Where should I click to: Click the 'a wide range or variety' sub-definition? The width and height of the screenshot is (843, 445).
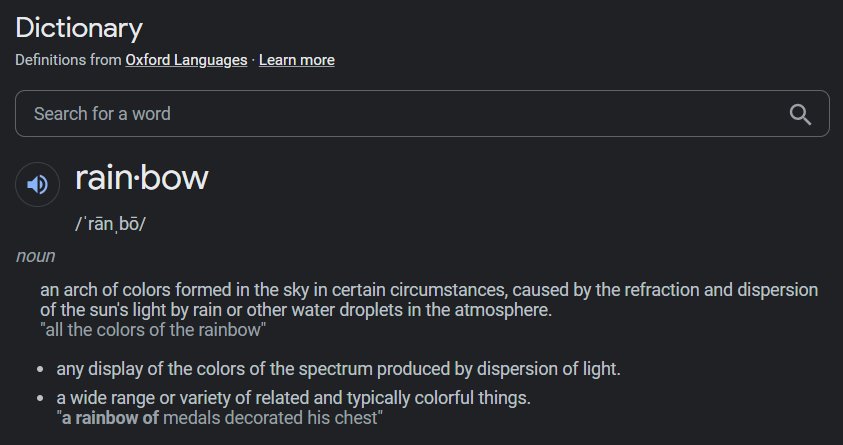pos(294,398)
